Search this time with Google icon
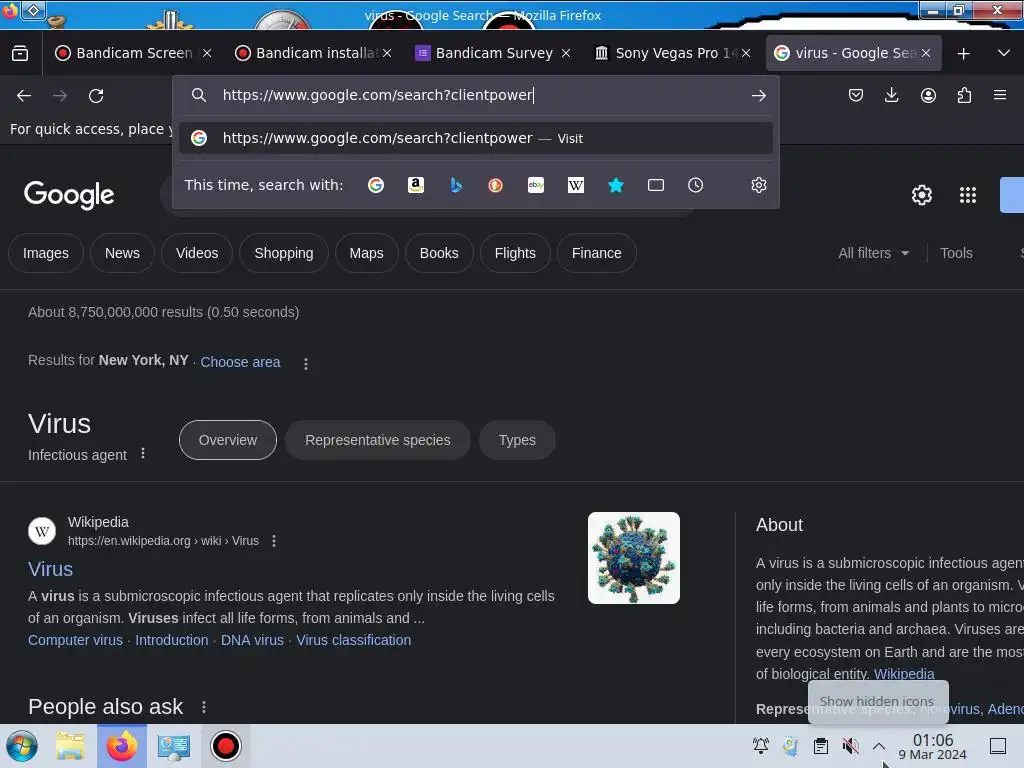This screenshot has height=768, width=1024. tap(376, 185)
